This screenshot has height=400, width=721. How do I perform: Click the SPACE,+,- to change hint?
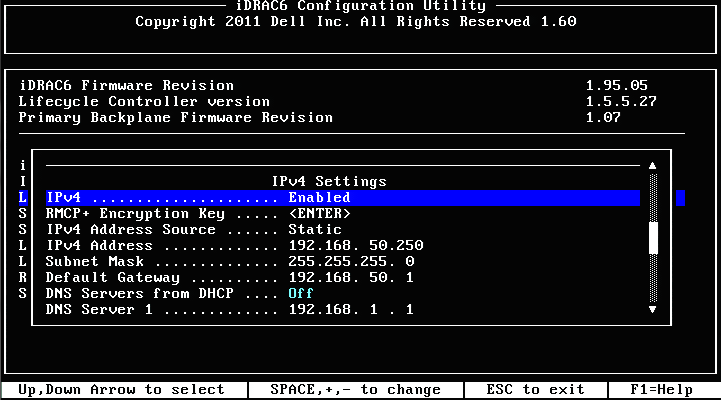coord(355,390)
